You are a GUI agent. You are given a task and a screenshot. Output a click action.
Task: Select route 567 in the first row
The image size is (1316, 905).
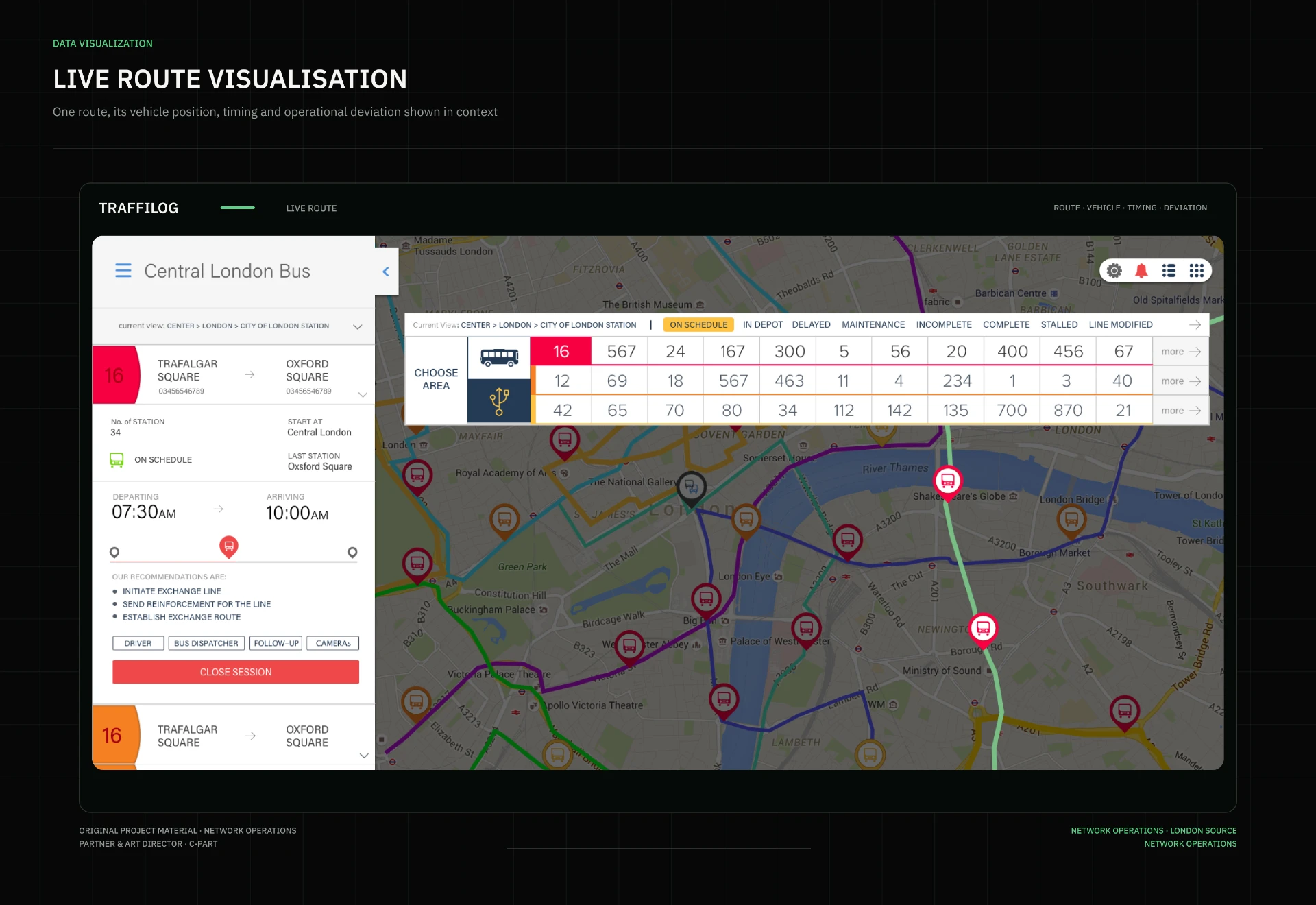621,352
